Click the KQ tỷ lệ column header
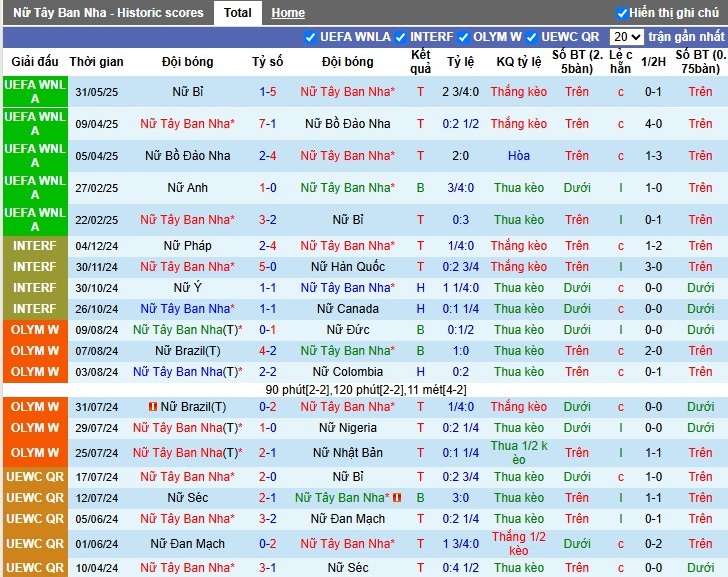The height and width of the screenshot is (577, 728). click(x=519, y=62)
